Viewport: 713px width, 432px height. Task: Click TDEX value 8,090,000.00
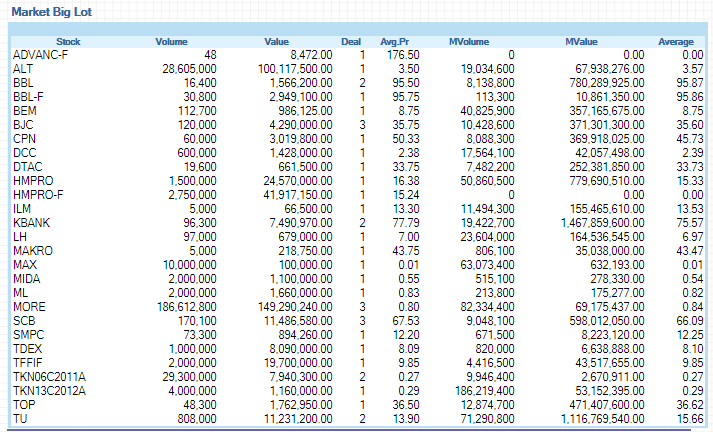(301, 349)
